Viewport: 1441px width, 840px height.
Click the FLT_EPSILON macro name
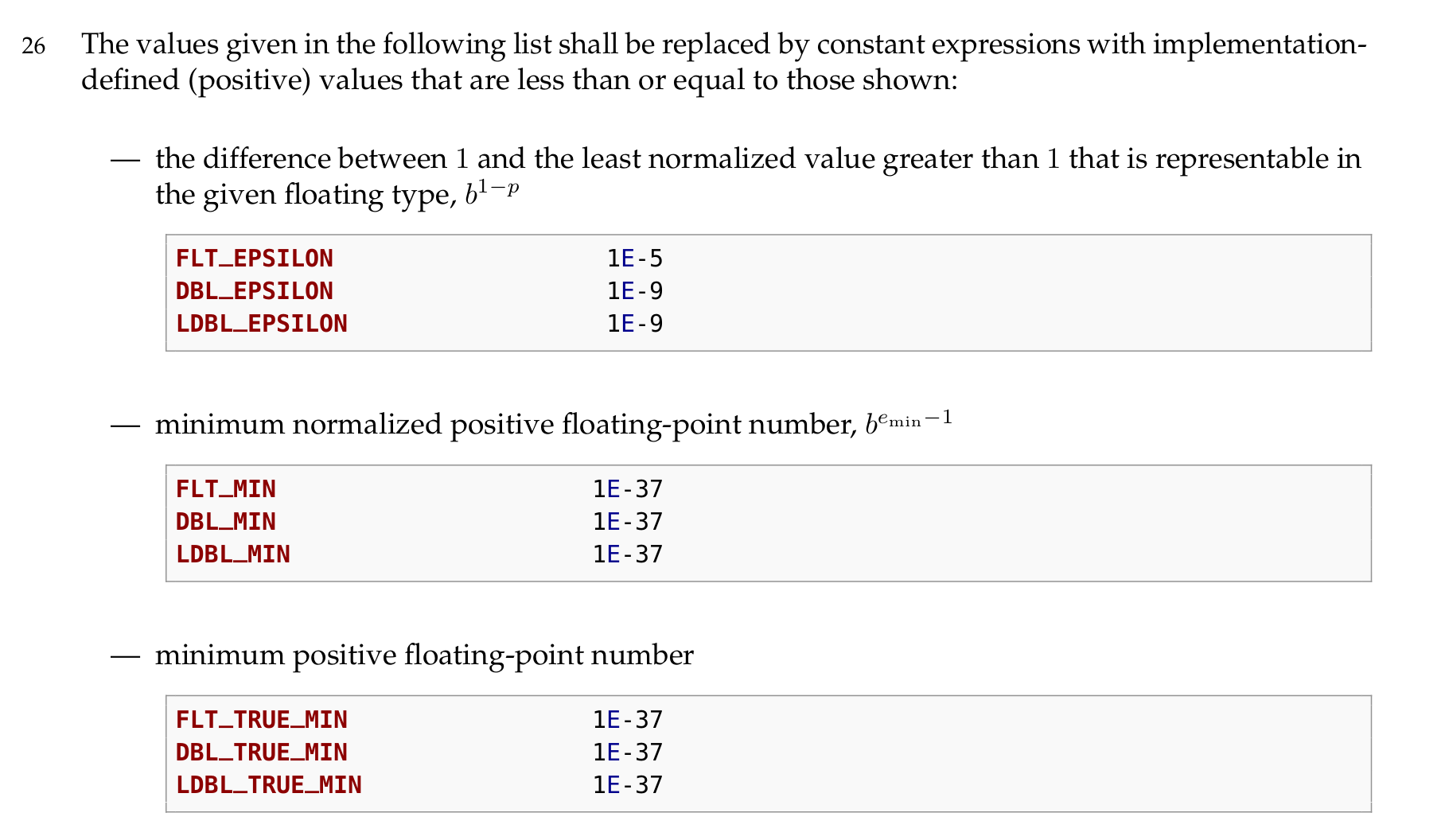click(255, 259)
